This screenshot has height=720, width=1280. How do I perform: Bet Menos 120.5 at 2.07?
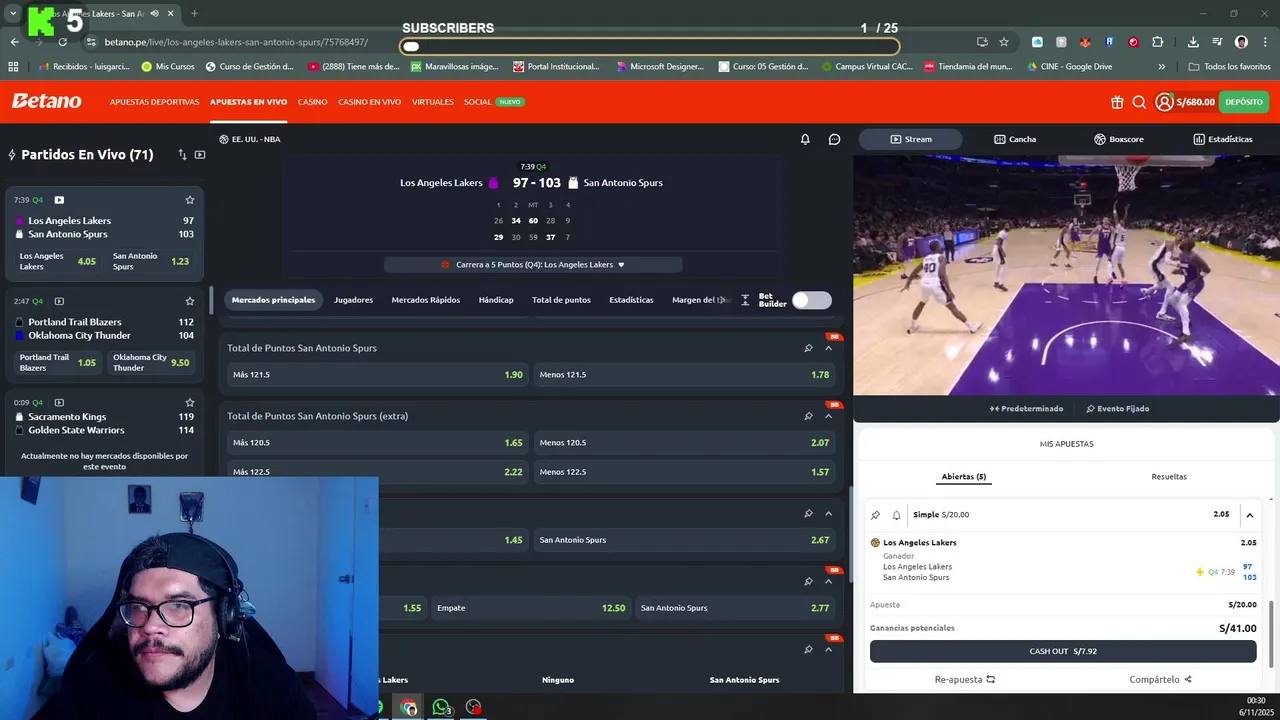[x=684, y=443]
